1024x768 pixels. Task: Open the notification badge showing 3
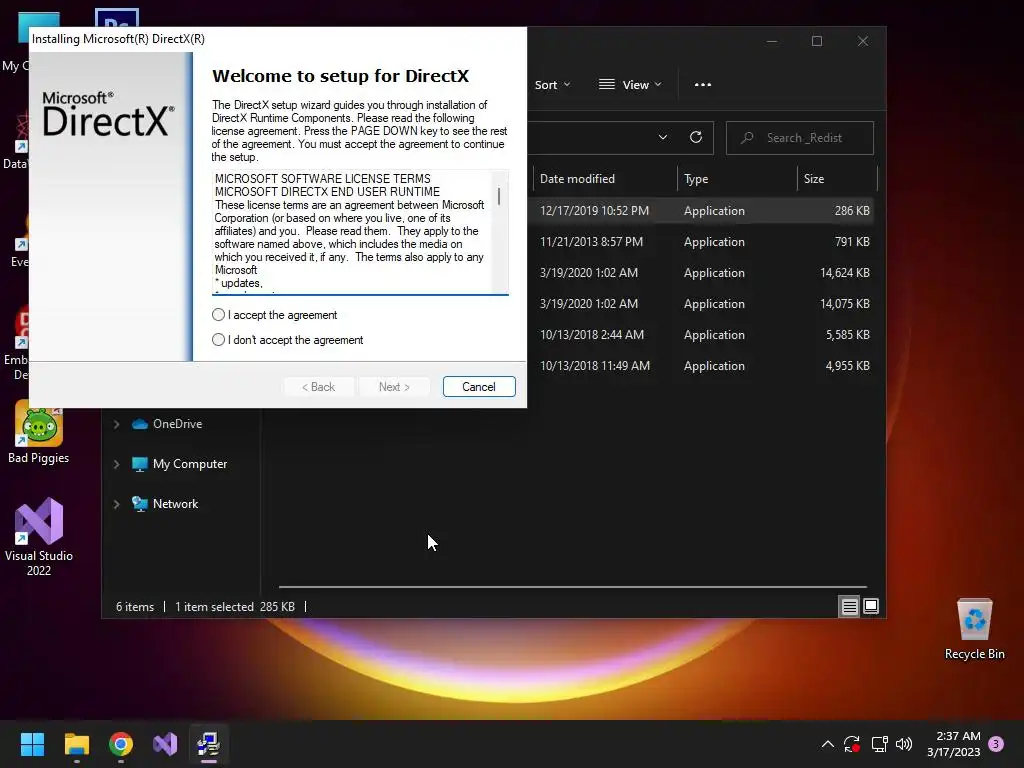tap(996, 744)
